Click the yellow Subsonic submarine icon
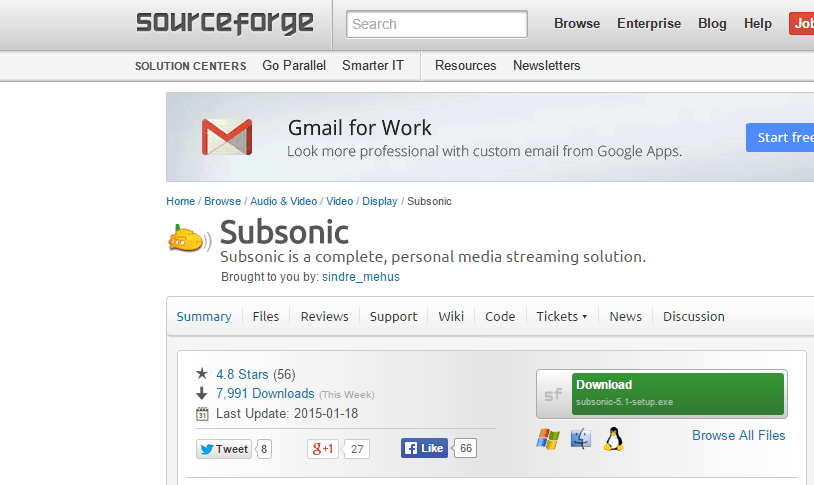 (x=189, y=239)
